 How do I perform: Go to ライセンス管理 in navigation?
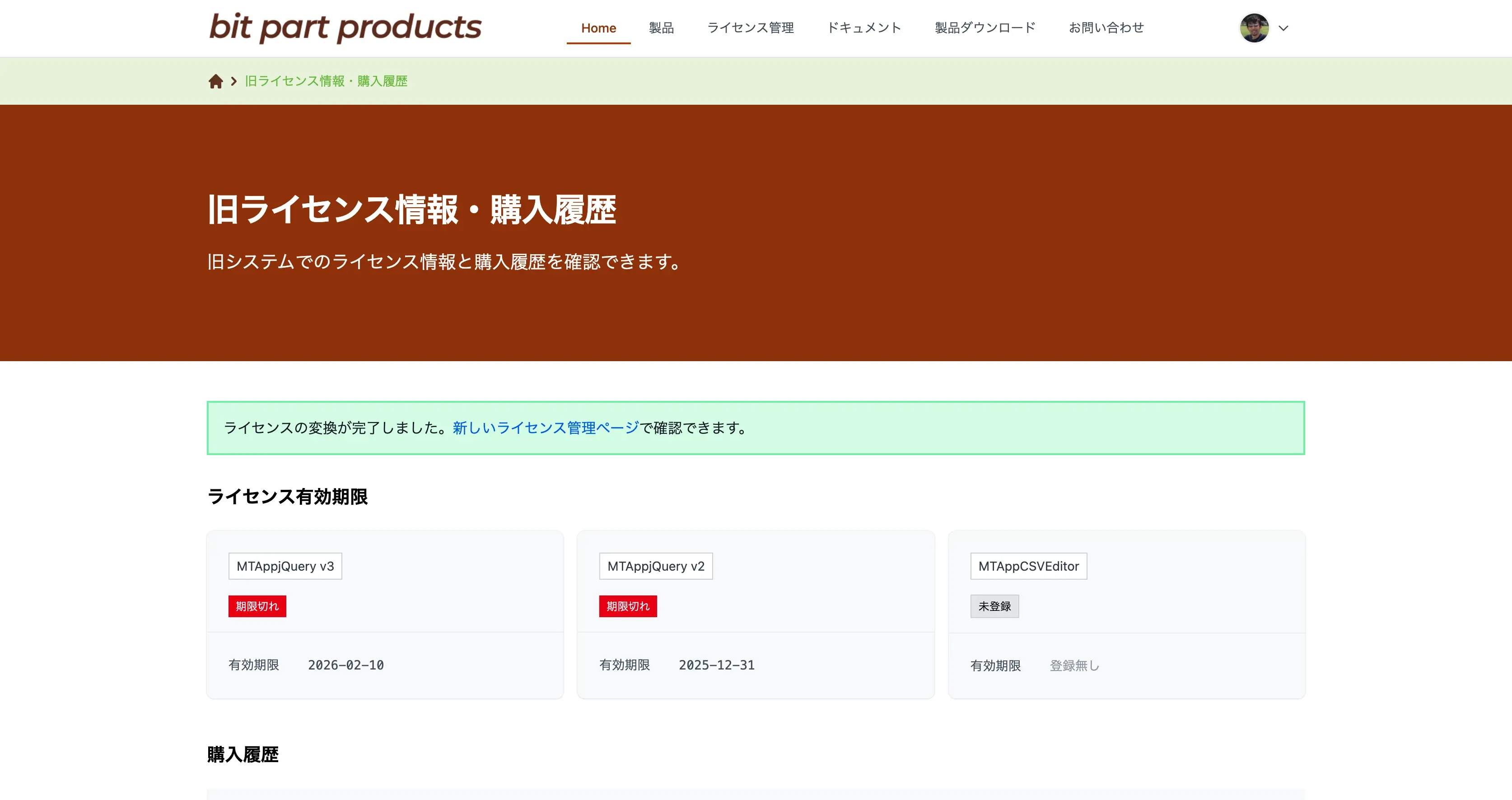[750, 28]
